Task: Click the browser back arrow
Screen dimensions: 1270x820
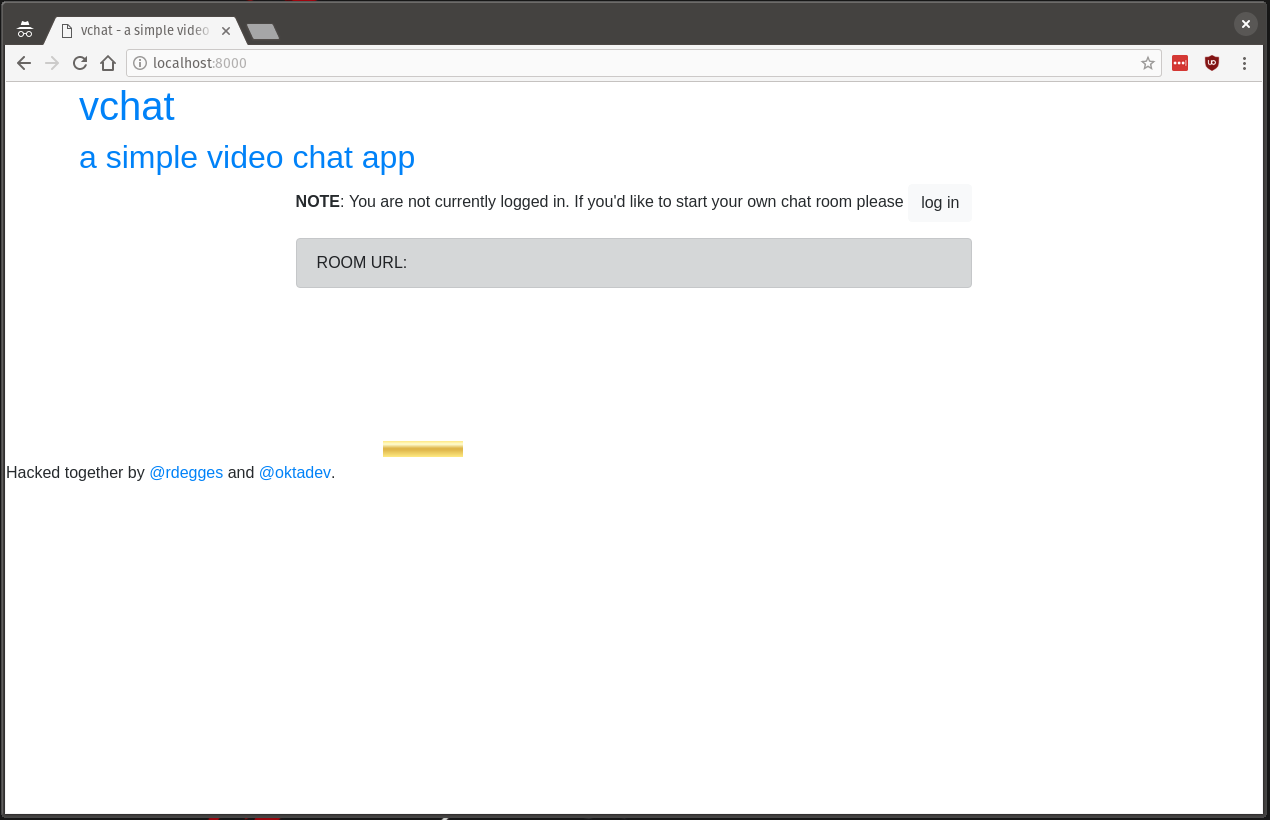Action: [24, 63]
